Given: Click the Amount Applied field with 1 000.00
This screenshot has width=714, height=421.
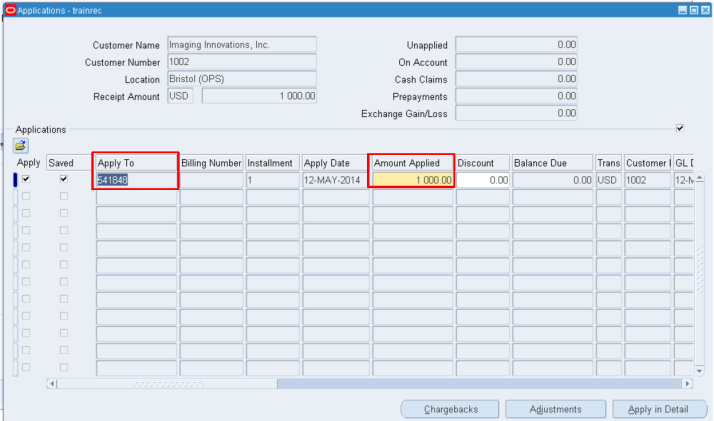Looking at the screenshot, I should (413, 180).
